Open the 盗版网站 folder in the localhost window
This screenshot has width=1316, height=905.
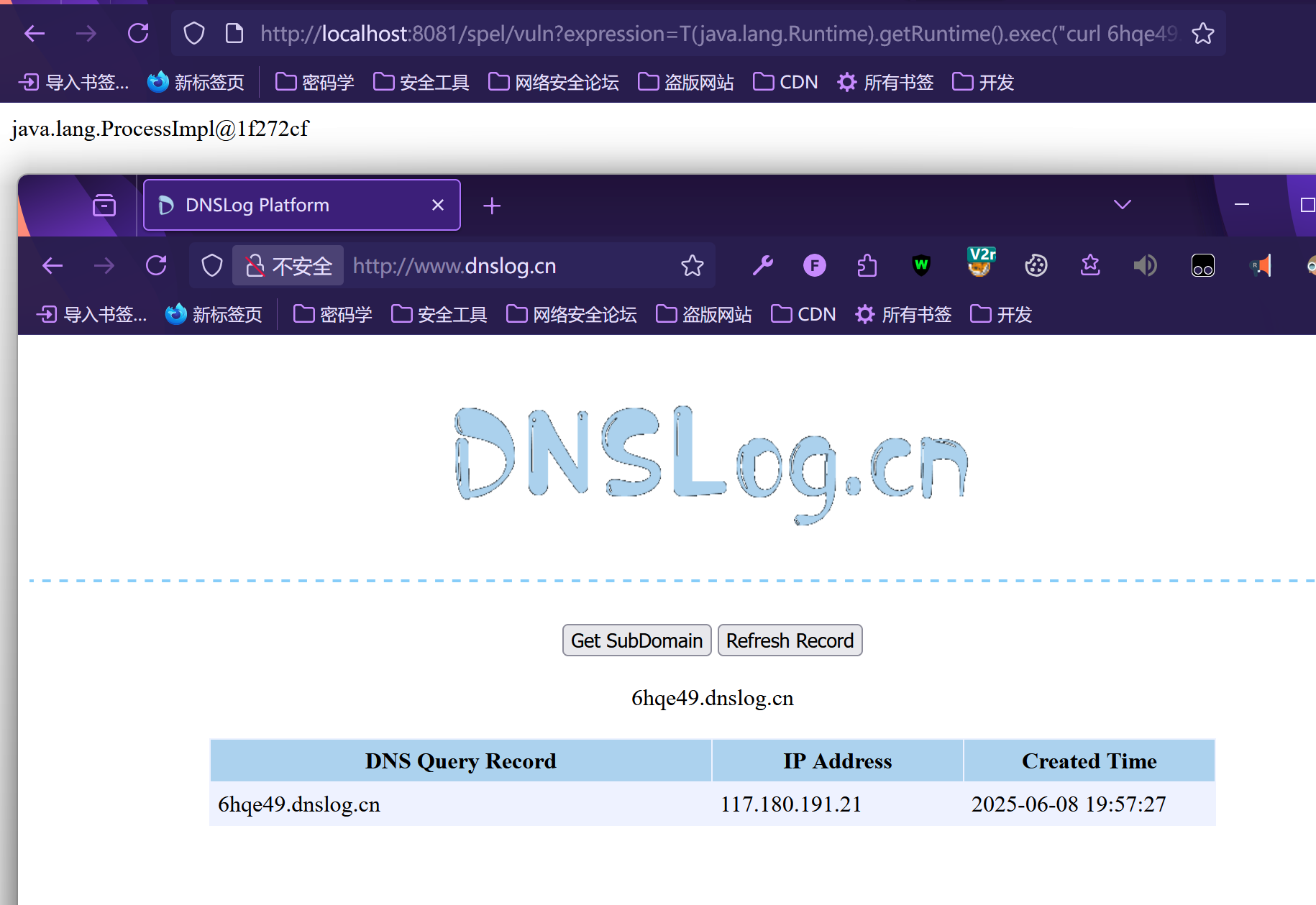(686, 82)
